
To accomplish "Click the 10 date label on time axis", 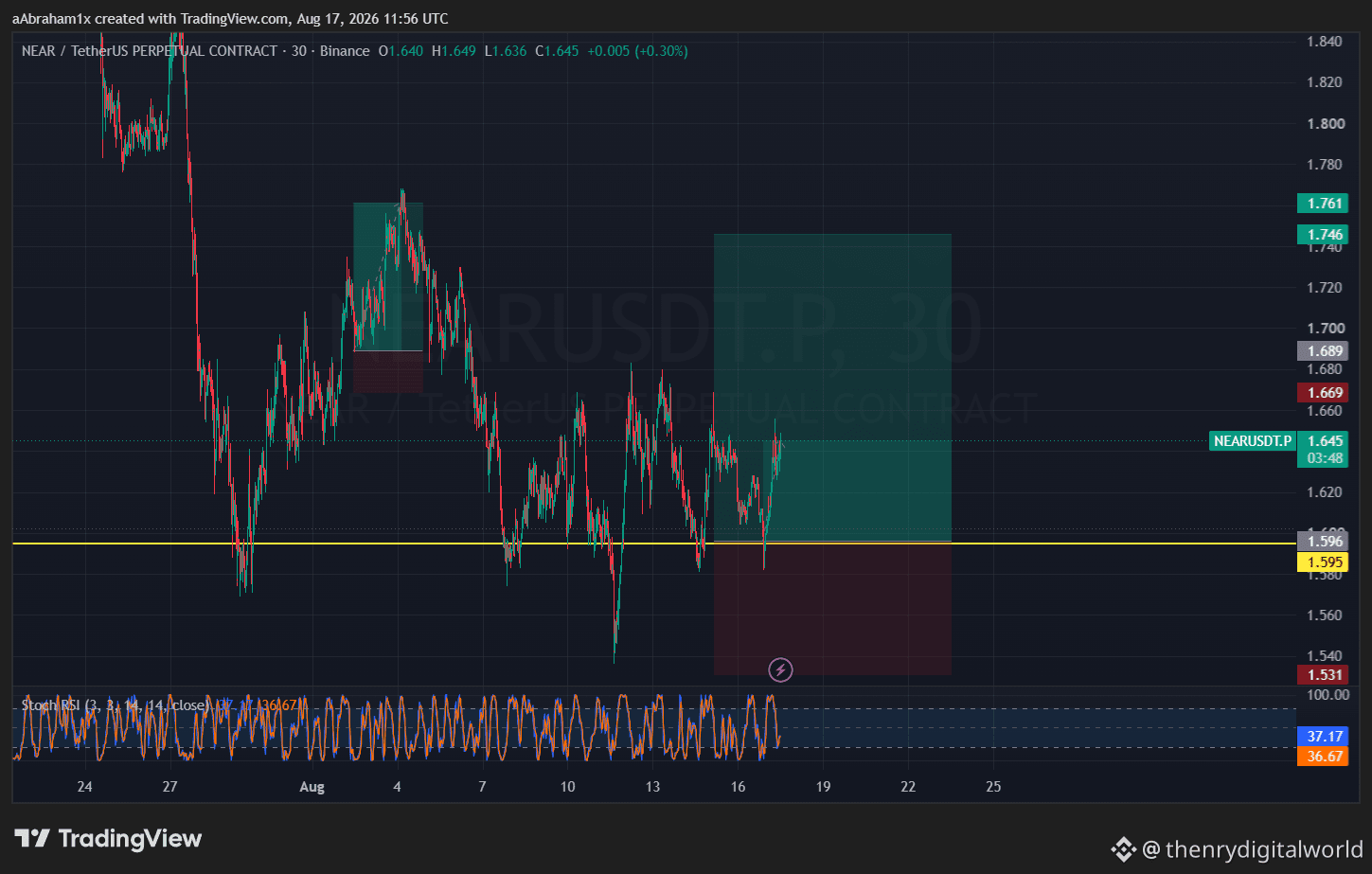I will point(568,787).
